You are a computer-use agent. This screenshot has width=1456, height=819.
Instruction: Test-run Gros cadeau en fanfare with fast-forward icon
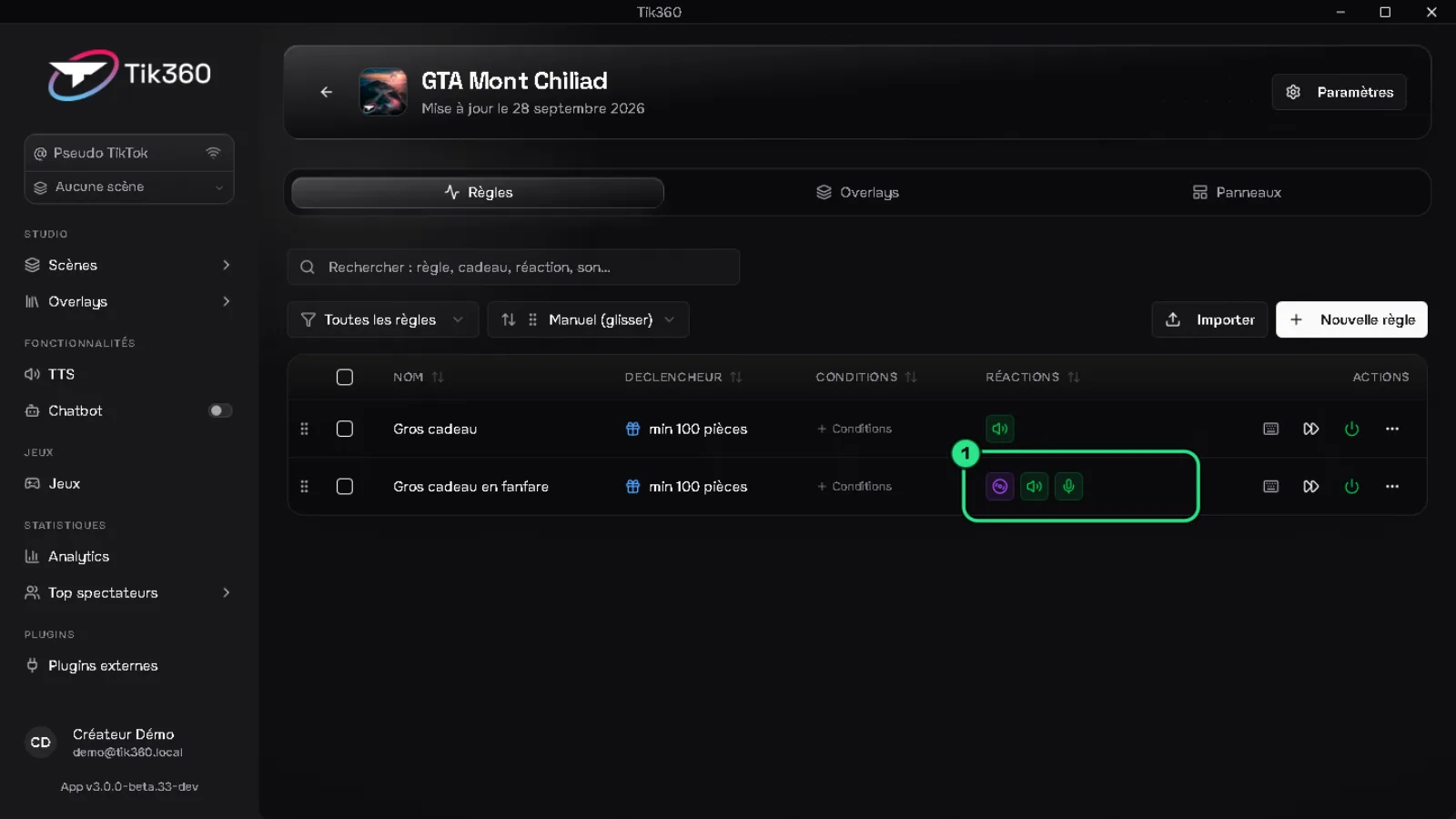point(1310,486)
